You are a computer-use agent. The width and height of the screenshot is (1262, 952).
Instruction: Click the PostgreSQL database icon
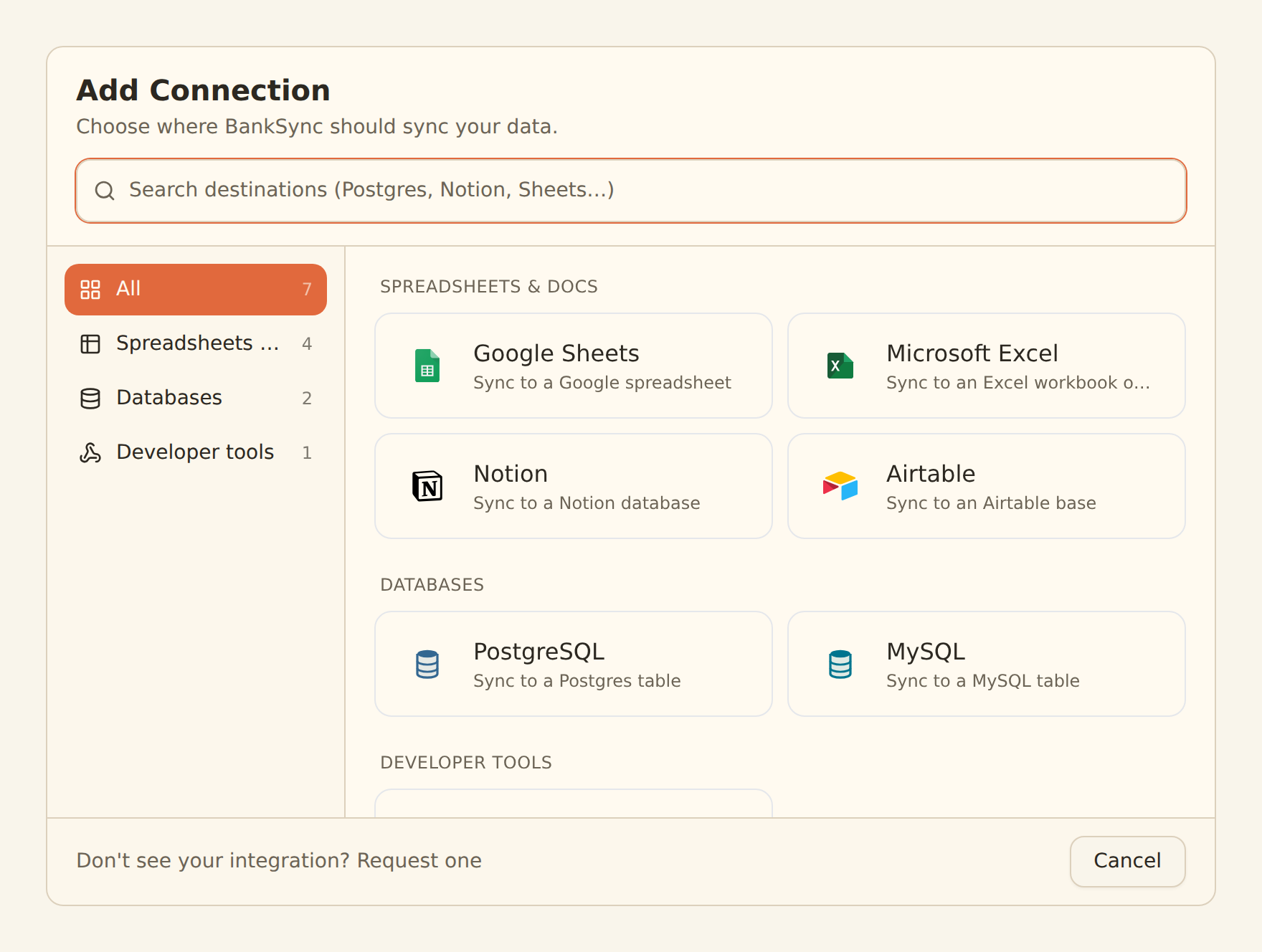[427, 664]
